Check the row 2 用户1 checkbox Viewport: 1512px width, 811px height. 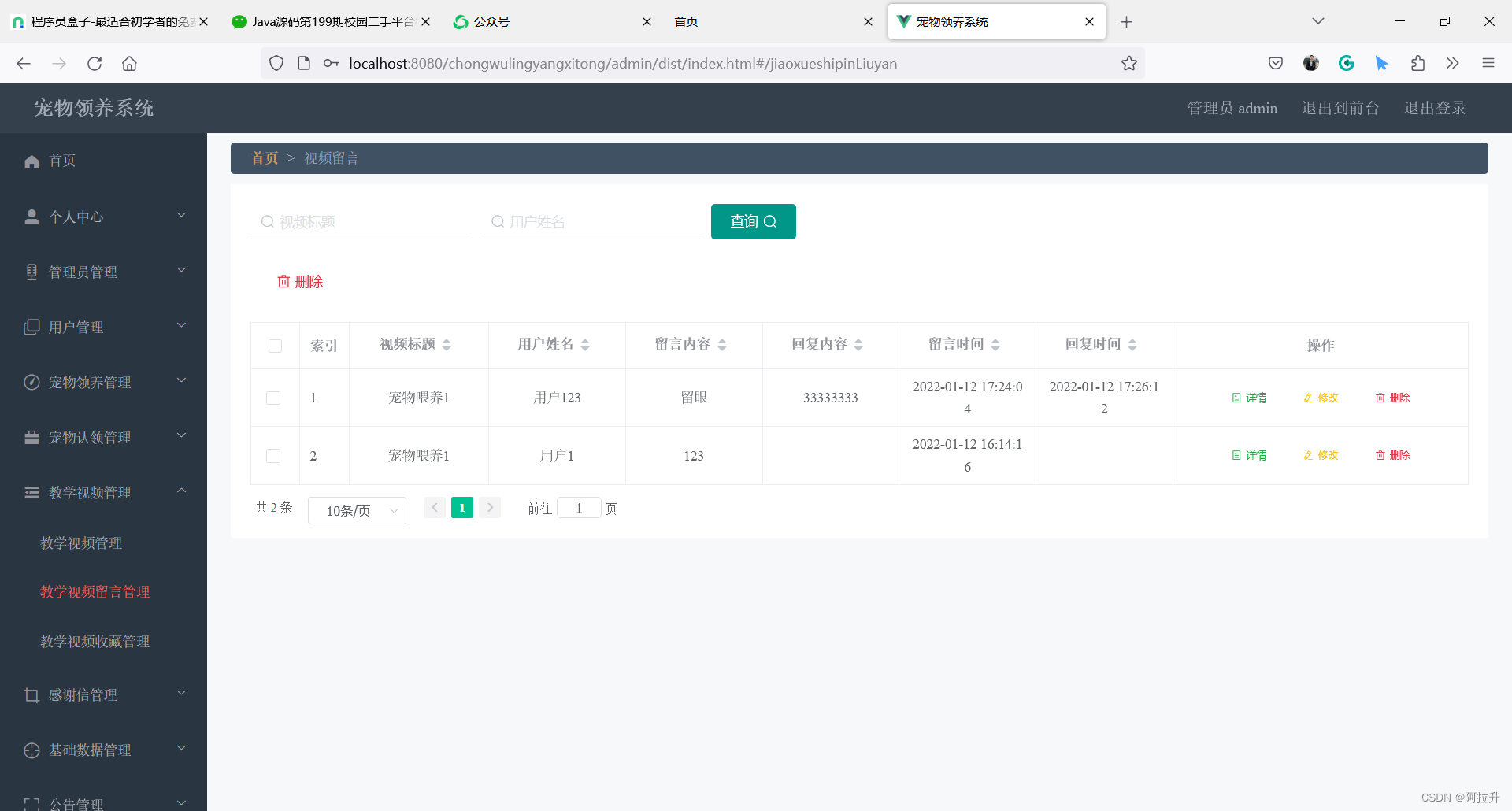click(273, 456)
